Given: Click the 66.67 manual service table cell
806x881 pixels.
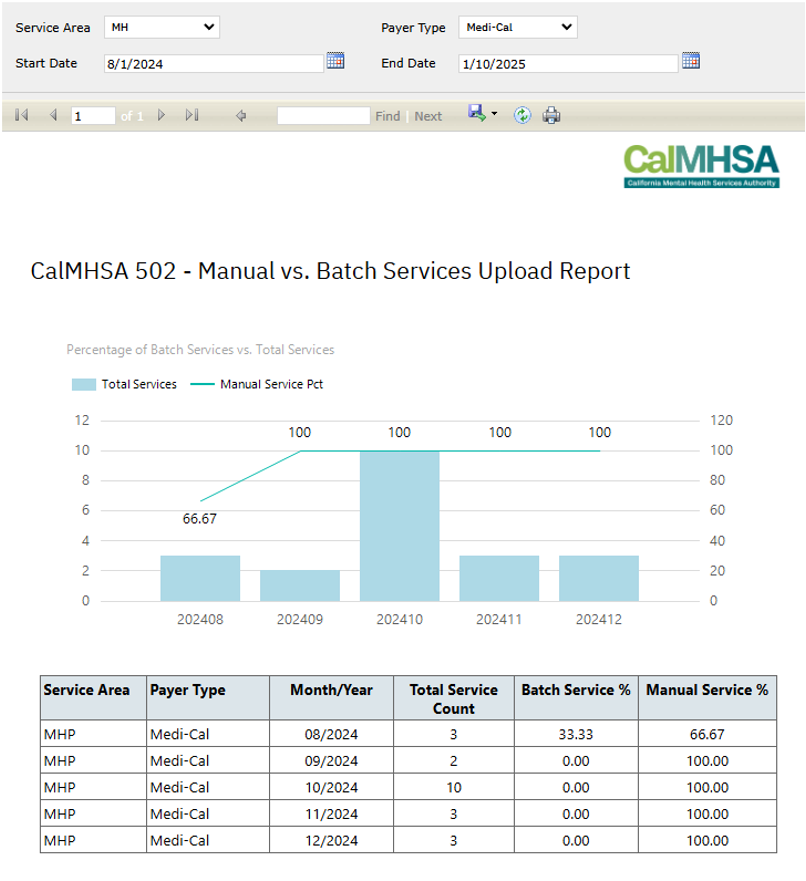Looking at the screenshot, I should point(708,734).
